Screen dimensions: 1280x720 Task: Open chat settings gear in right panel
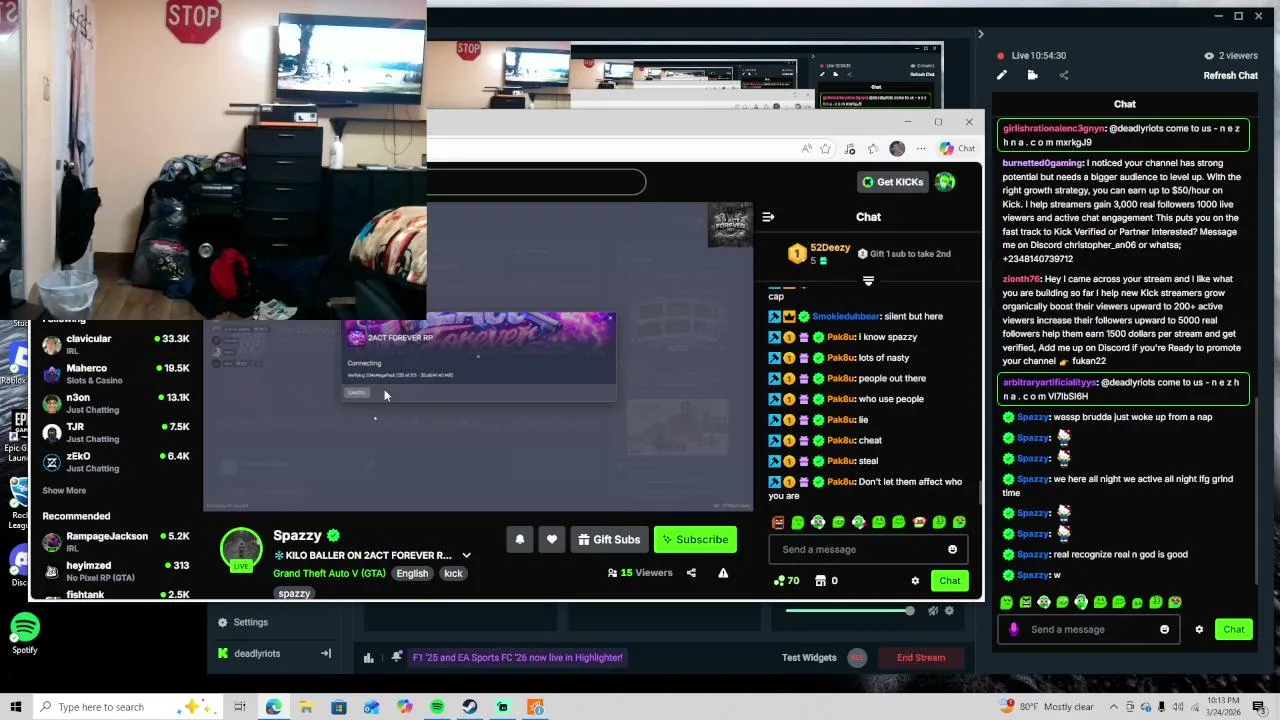(1199, 629)
